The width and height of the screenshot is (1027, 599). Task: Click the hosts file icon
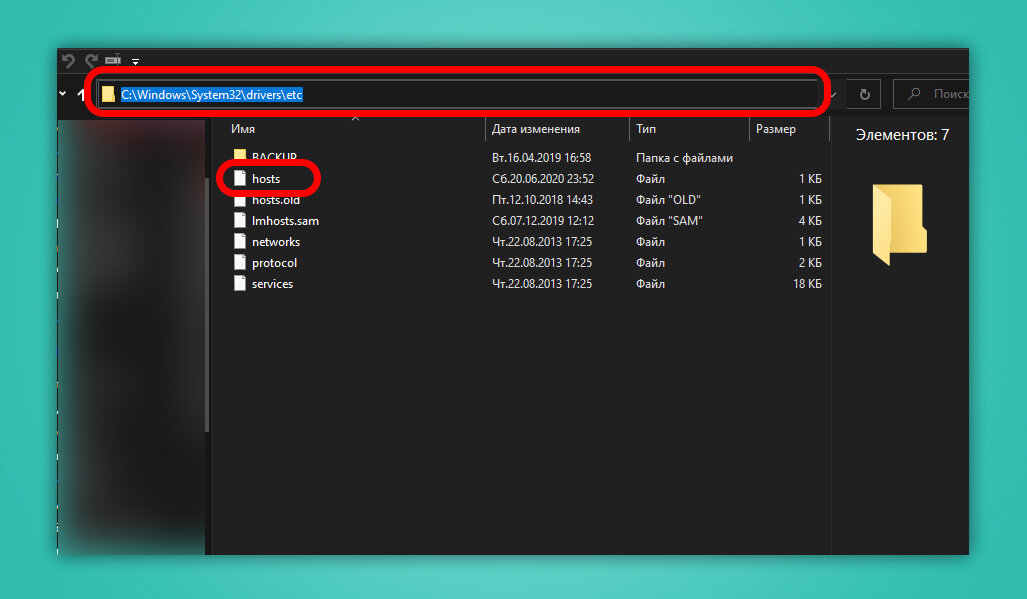(240, 178)
